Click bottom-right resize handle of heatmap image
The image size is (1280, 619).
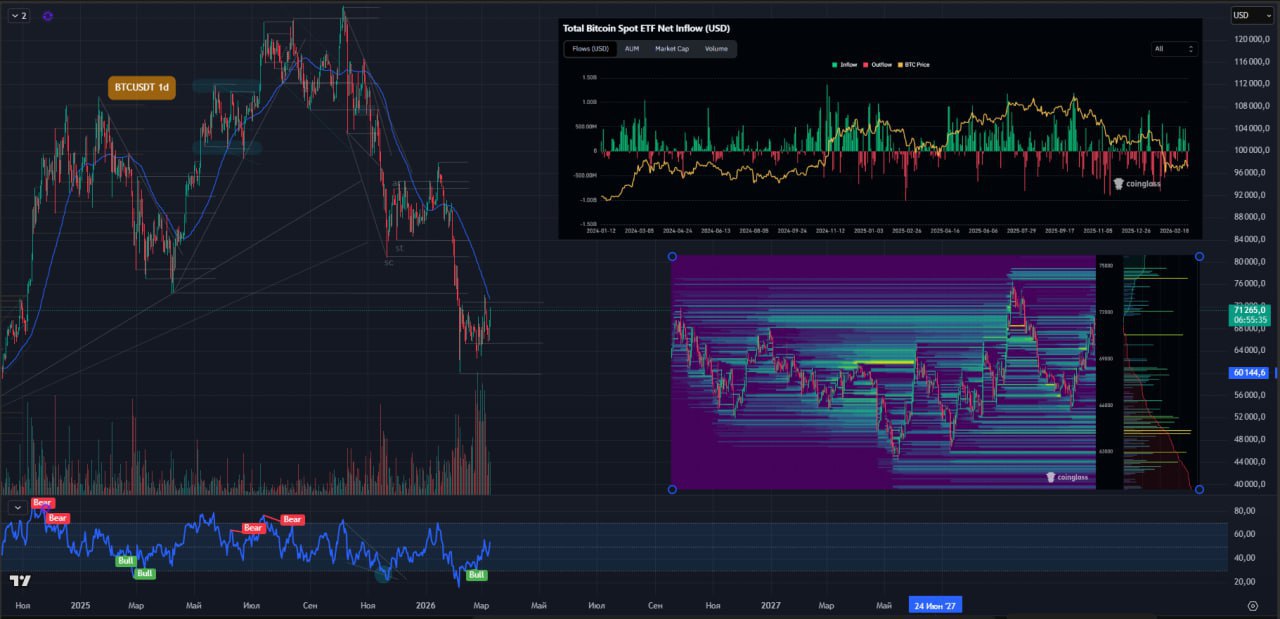[x=1199, y=489]
